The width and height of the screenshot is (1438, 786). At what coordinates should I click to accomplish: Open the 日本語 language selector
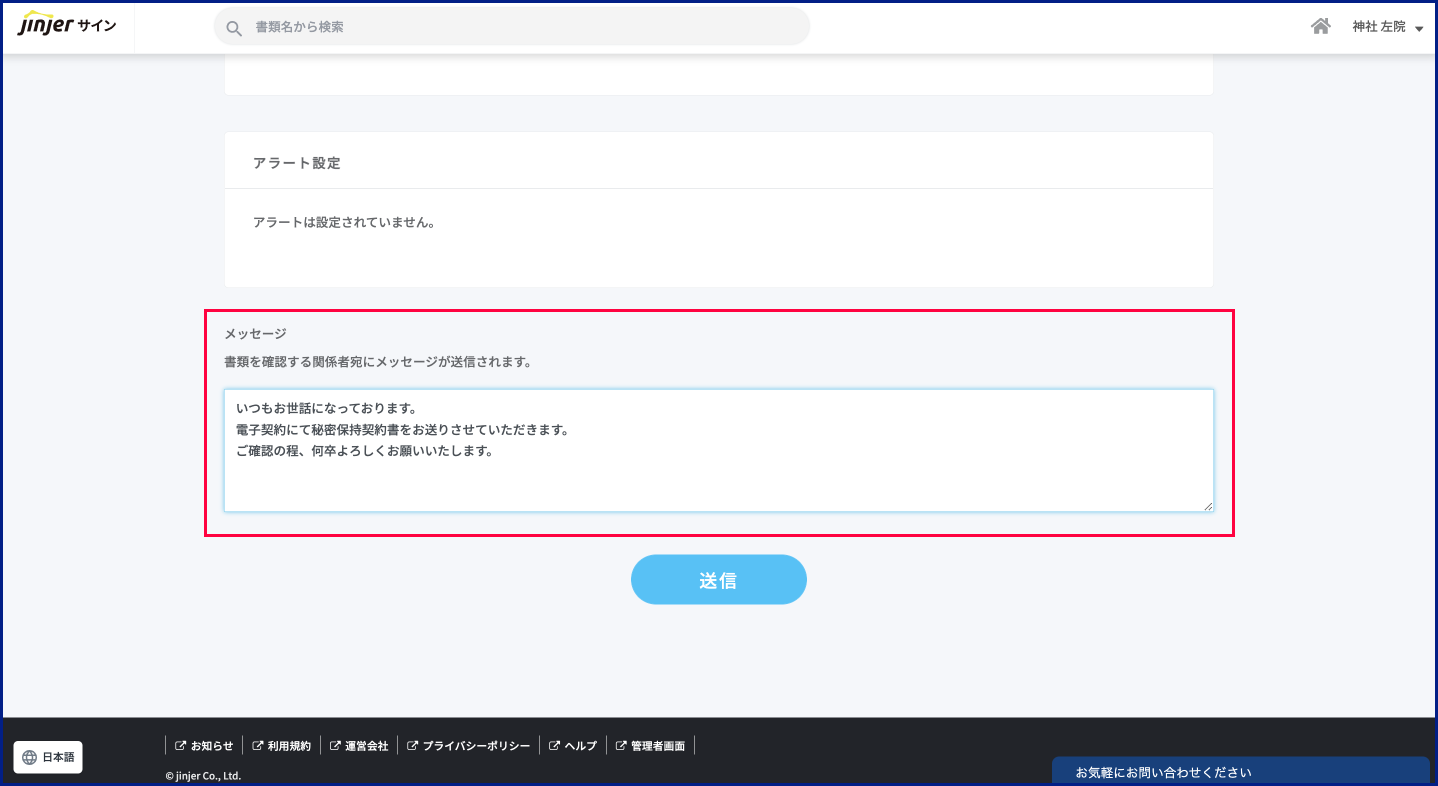[x=48, y=757]
